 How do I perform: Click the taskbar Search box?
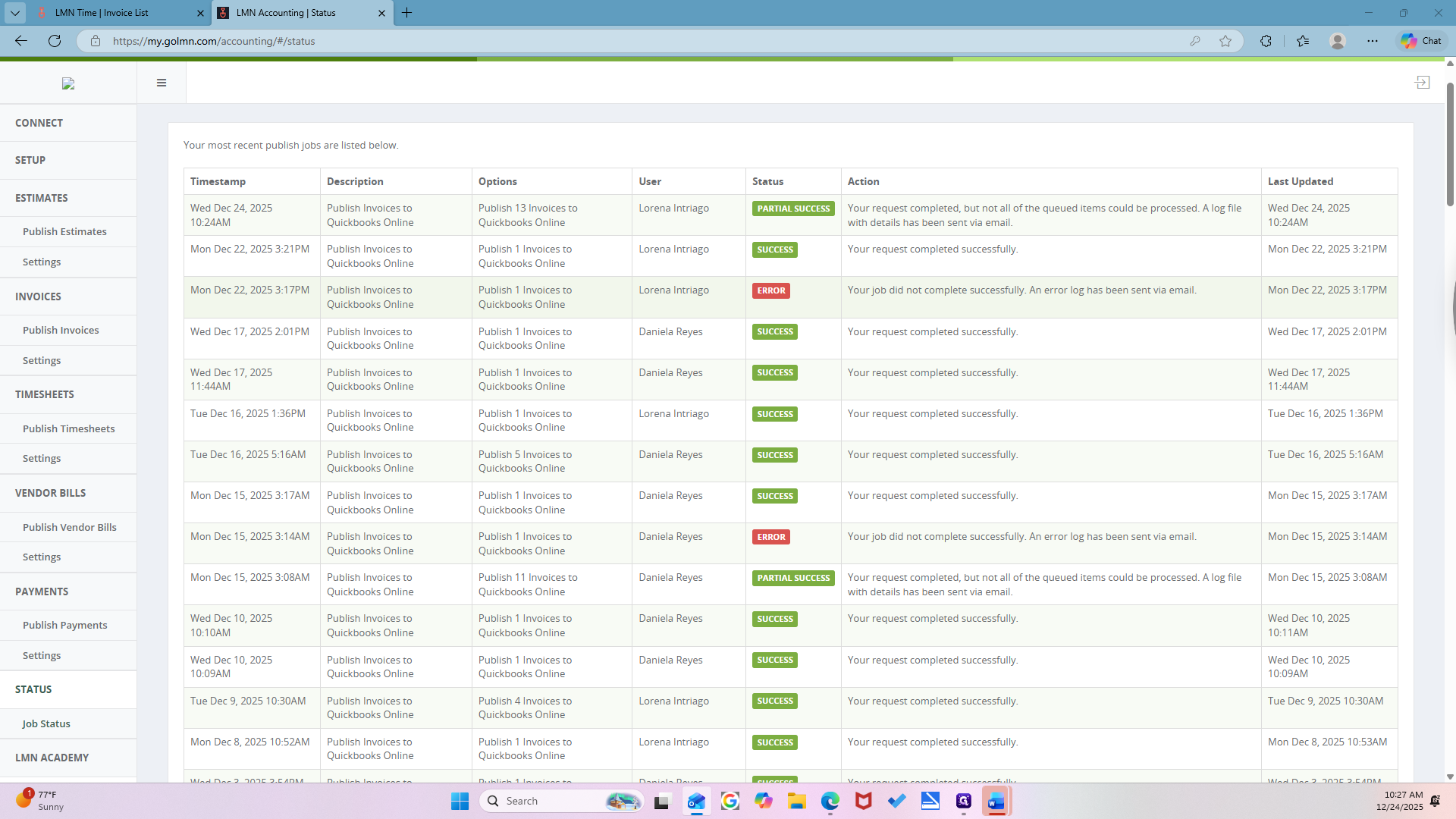(x=561, y=801)
